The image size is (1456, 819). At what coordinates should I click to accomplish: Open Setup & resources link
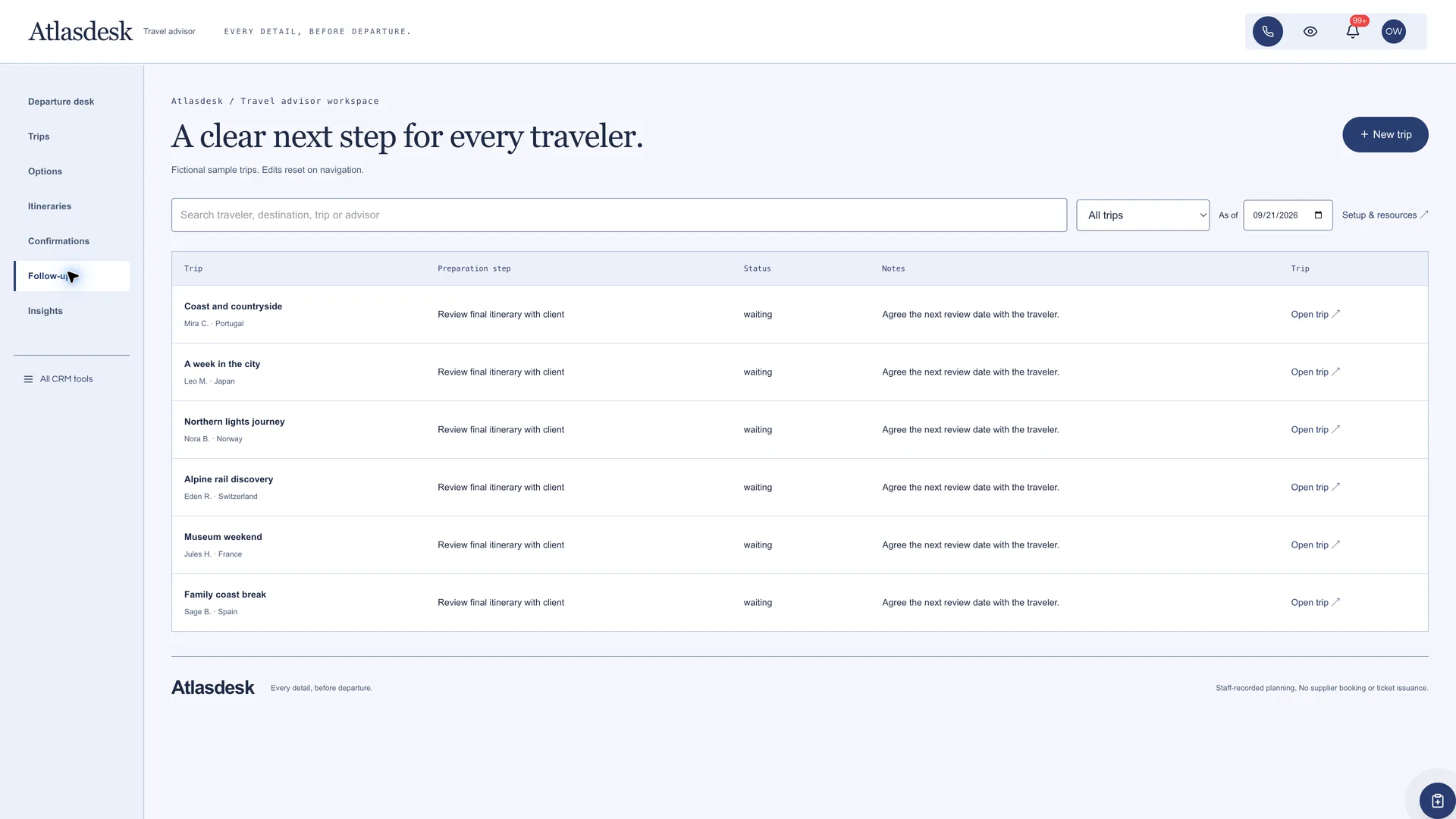[x=1385, y=215]
